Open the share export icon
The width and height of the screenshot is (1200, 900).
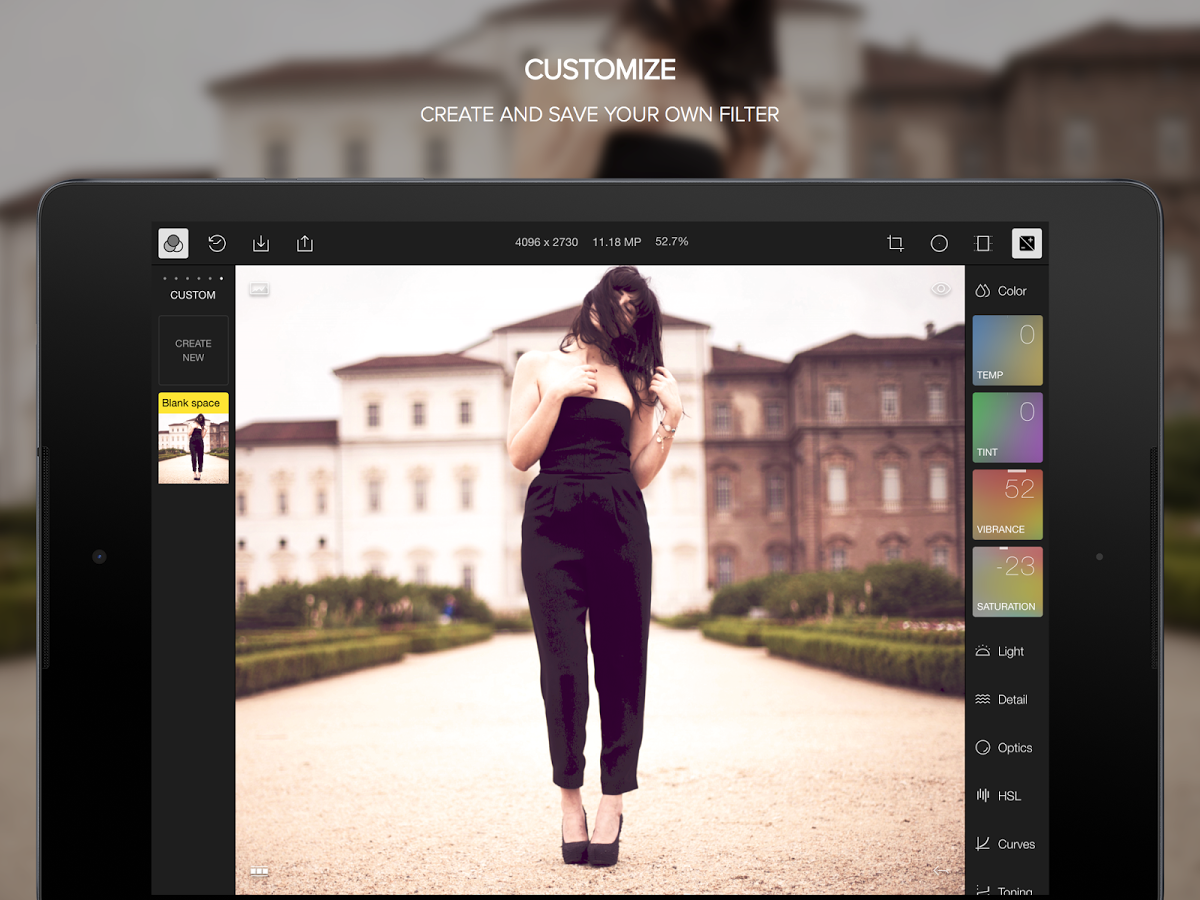(305, 243)
